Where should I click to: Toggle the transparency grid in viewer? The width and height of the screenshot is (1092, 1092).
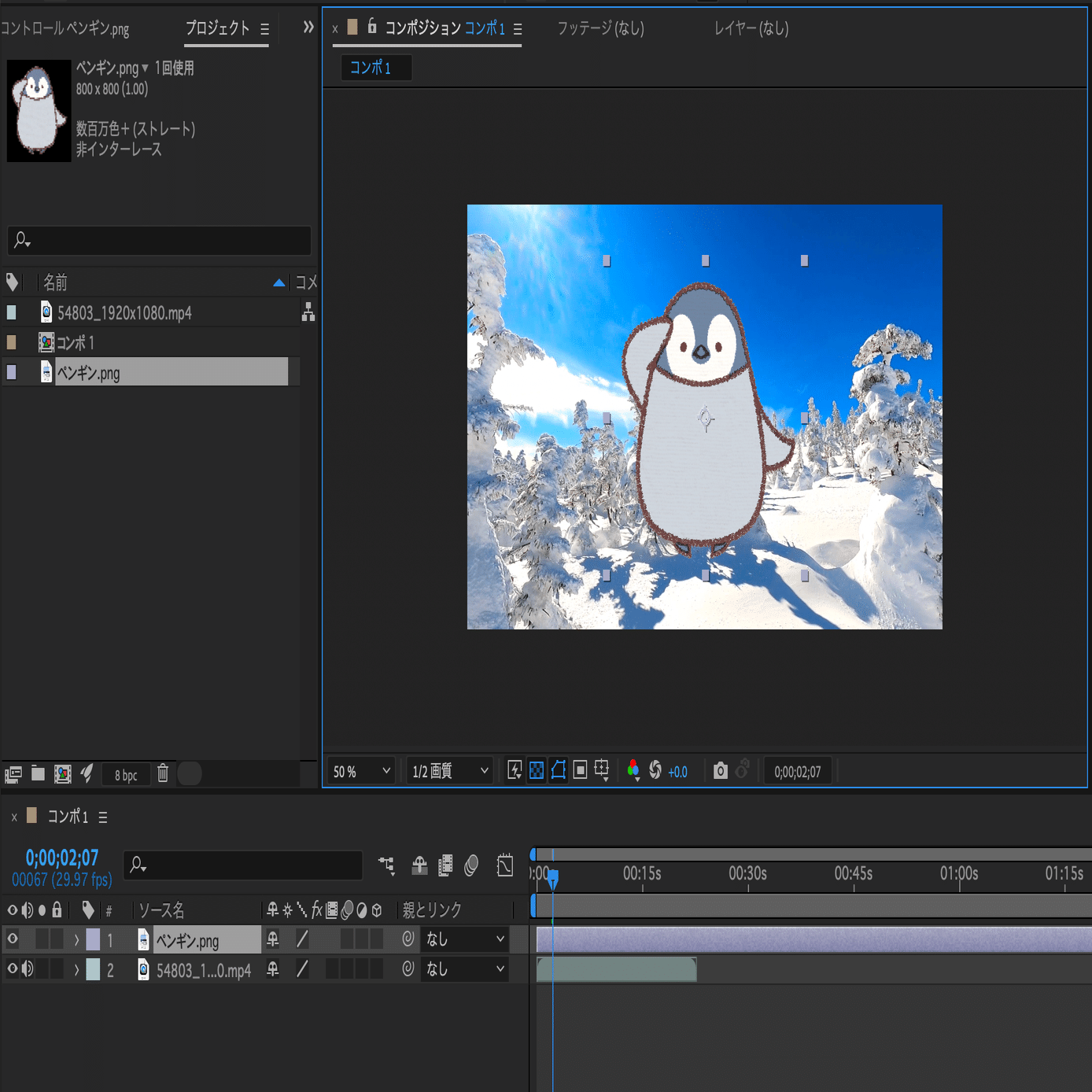coord(537,771)
